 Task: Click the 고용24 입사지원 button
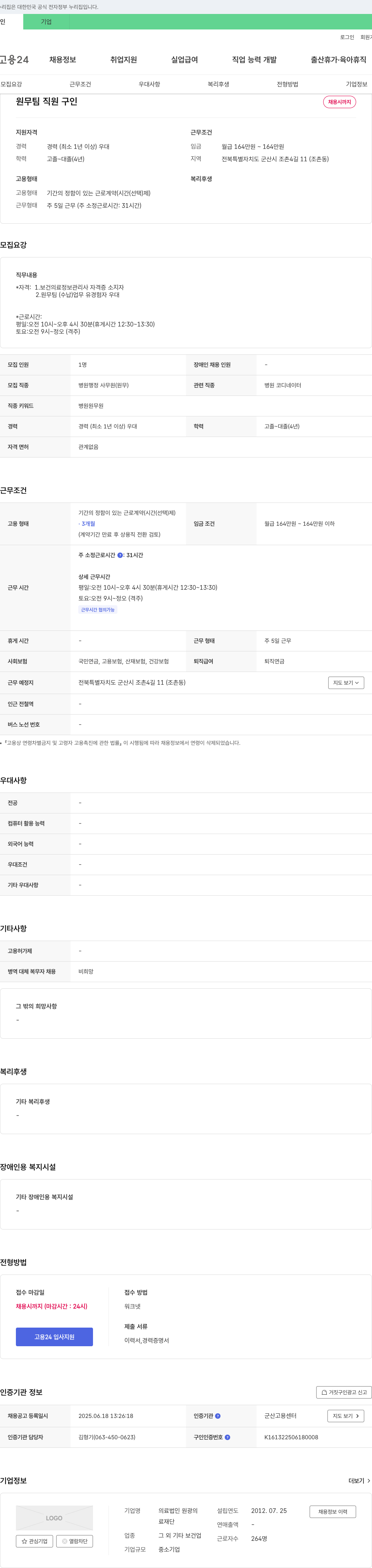(54, 1337)
